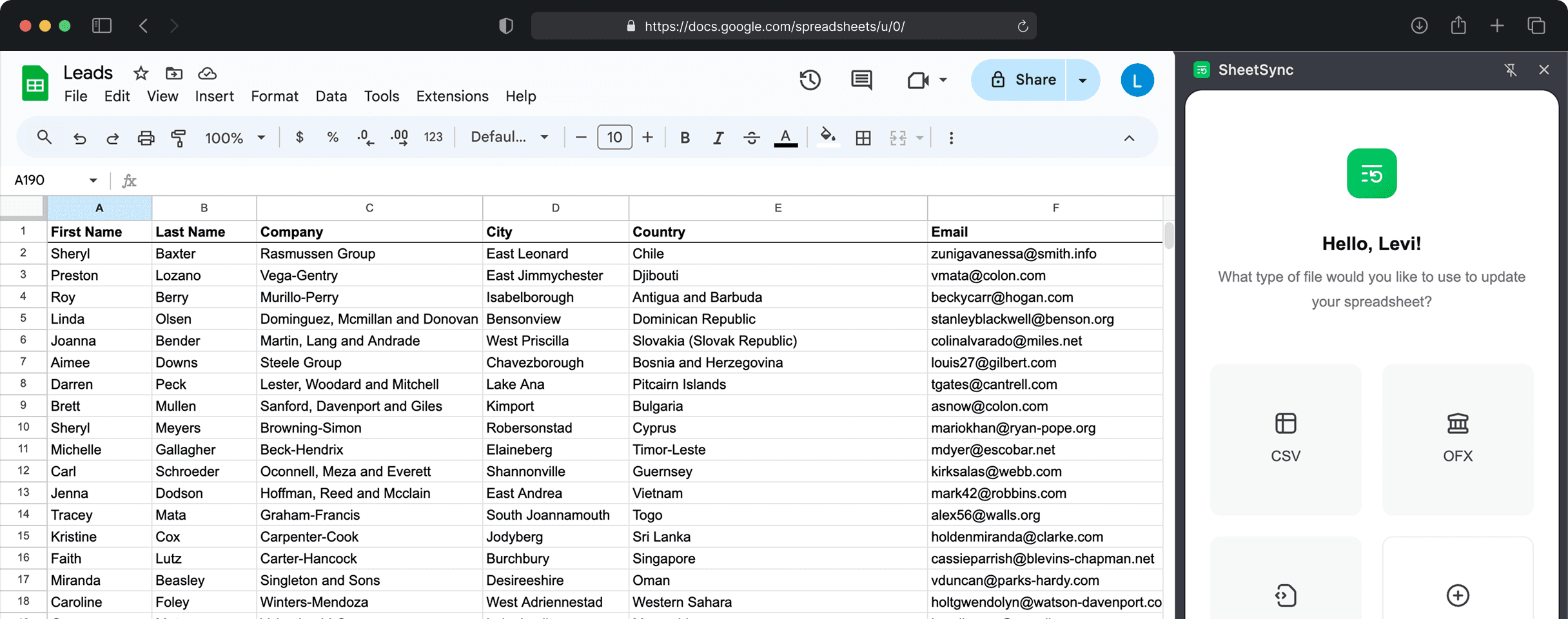Expand the Share button dropdown arrow

1083,80
